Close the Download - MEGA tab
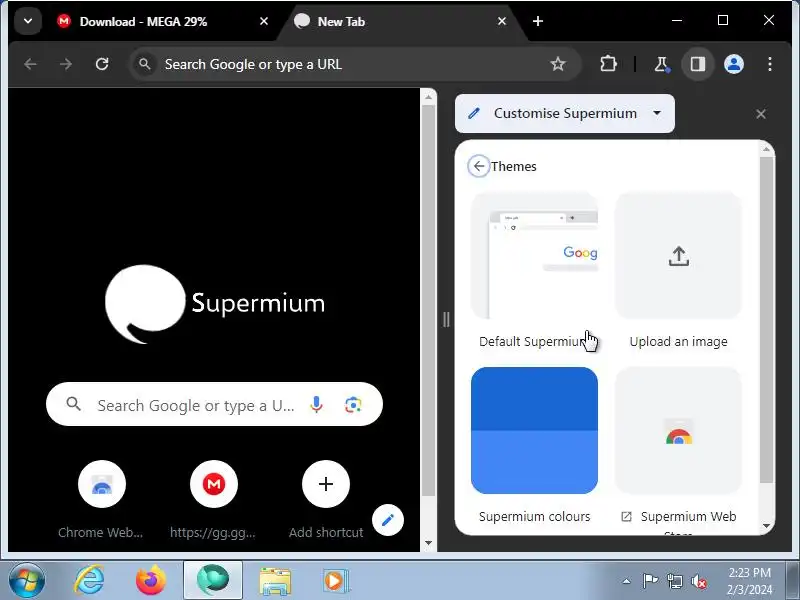This screenshot has width=800, height=600. (264, 21)
